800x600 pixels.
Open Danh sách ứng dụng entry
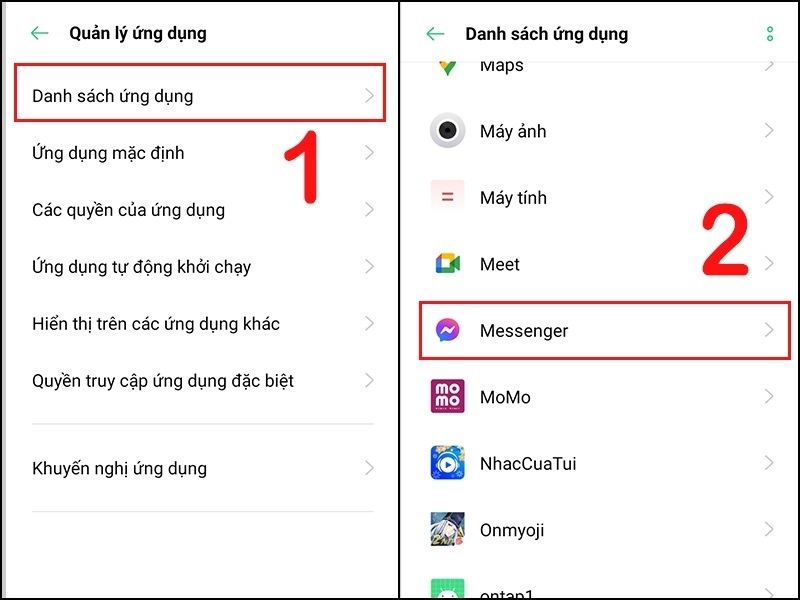200,93
